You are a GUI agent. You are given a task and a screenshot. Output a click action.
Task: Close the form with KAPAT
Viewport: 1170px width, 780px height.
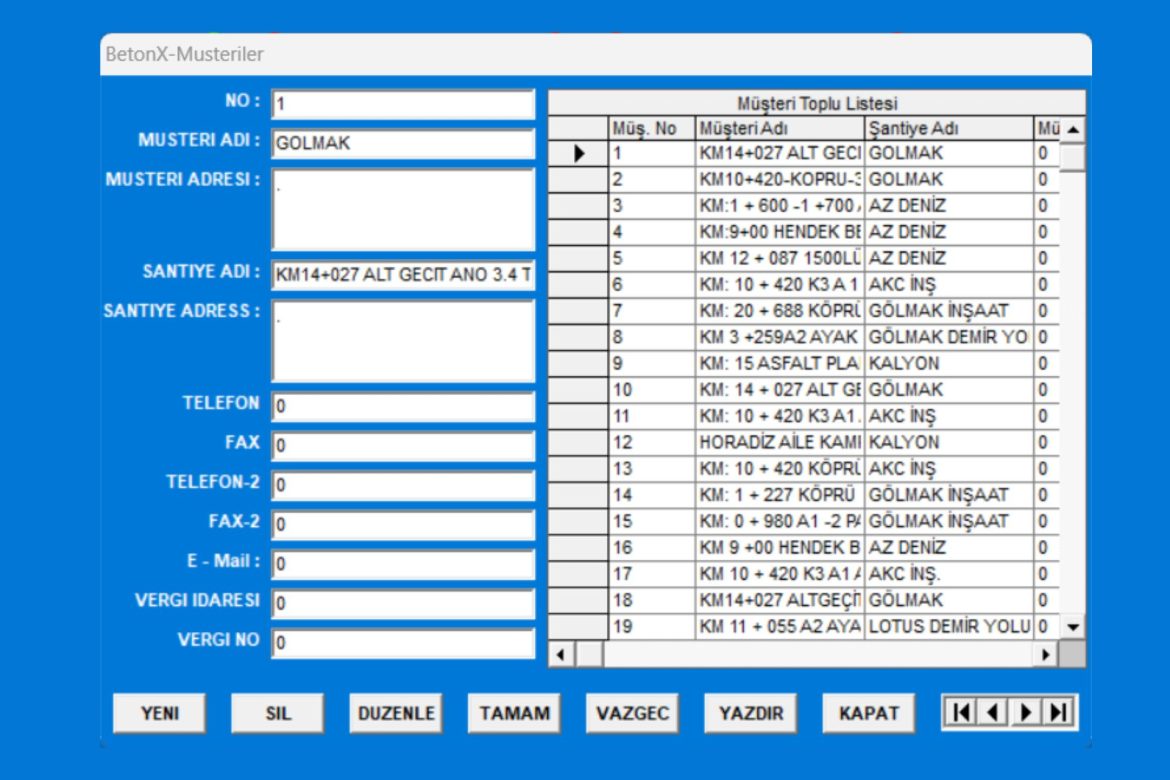point(869,713)
